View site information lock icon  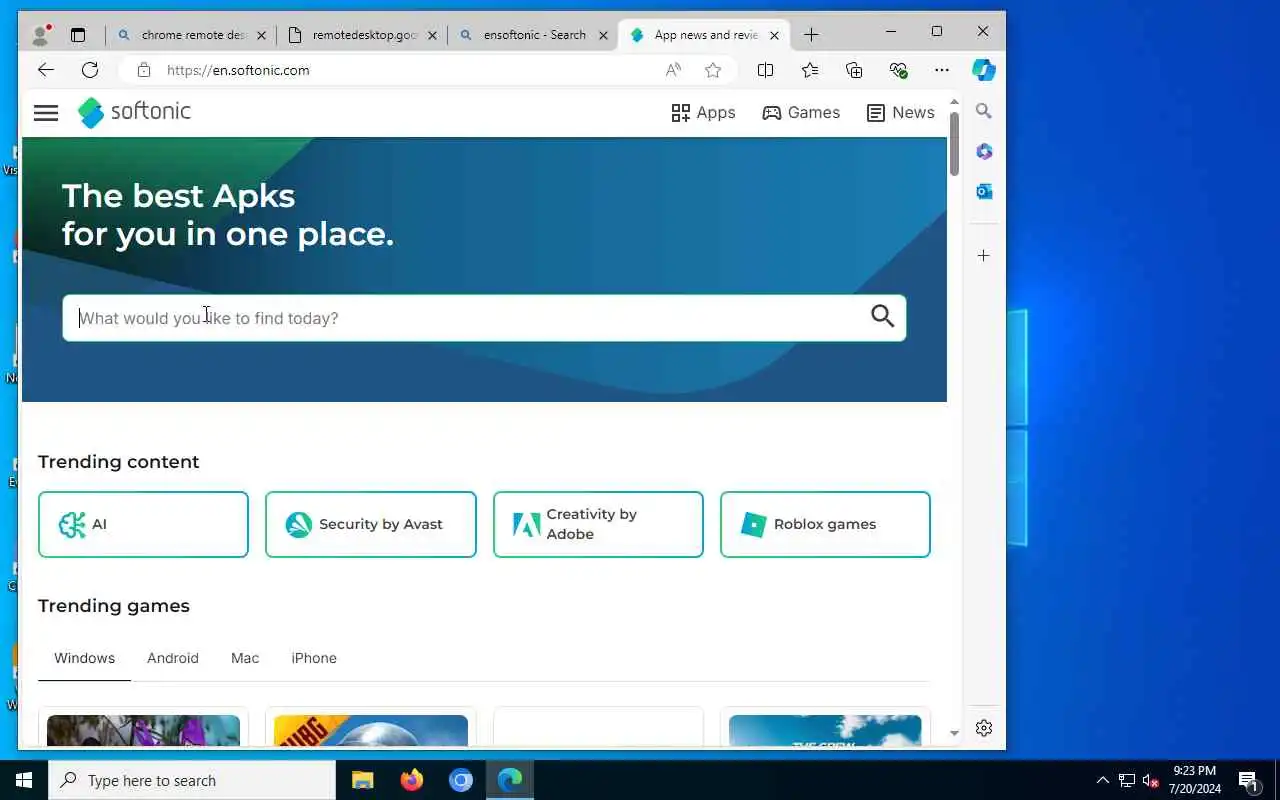point(144,70)
